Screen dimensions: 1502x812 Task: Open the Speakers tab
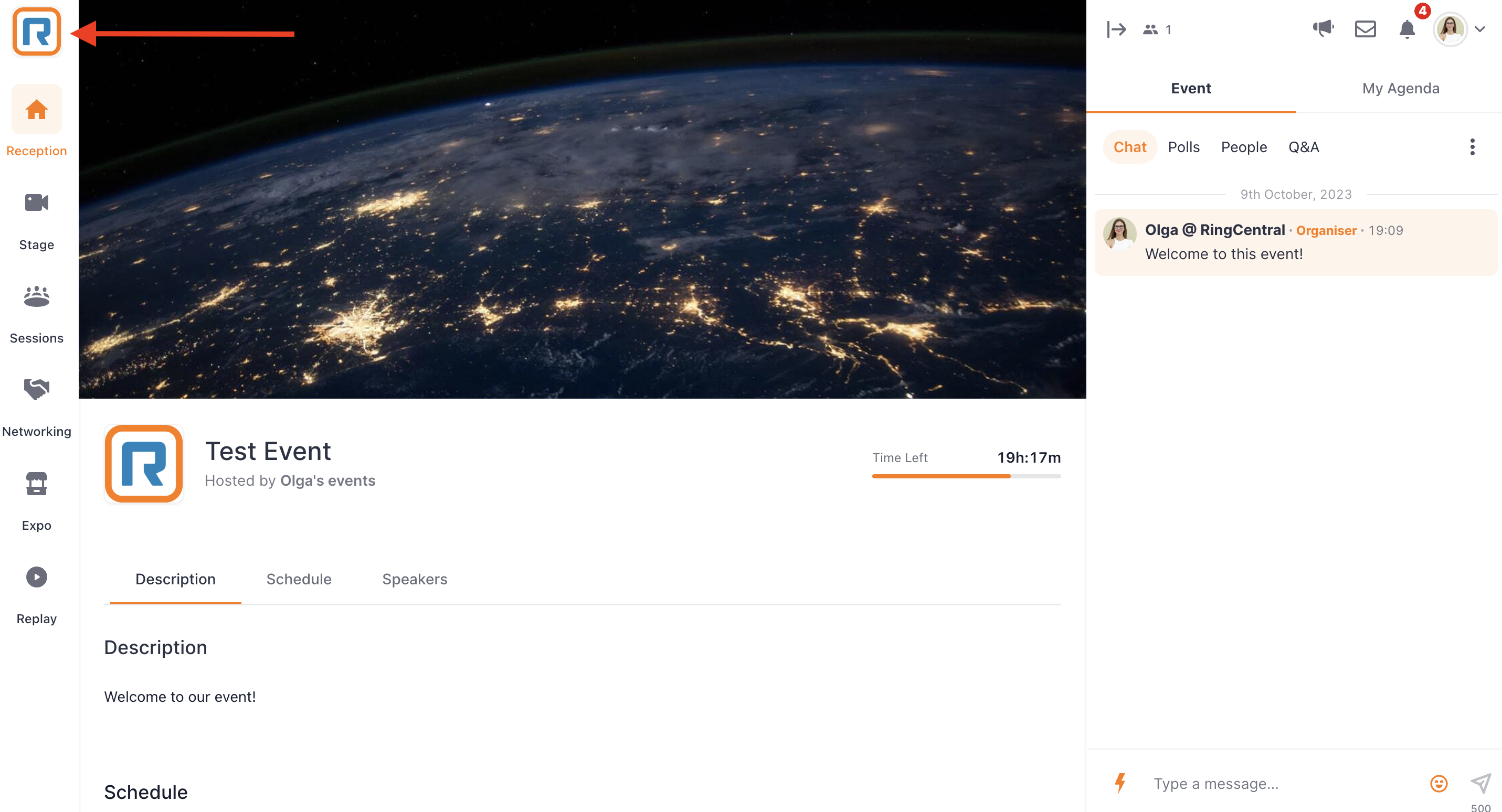415,579
